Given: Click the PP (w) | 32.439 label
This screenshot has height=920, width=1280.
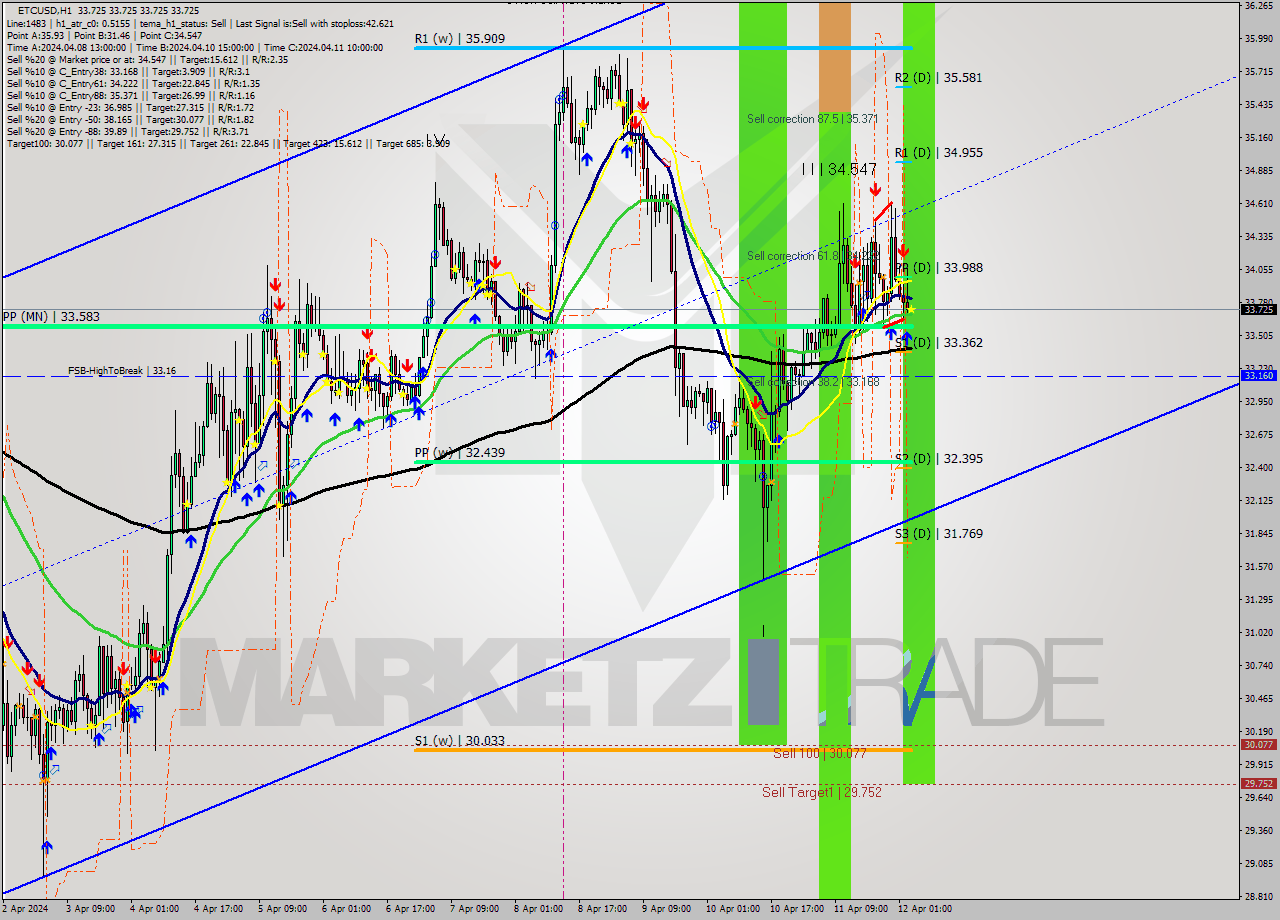Looking at the screenshot, I should point(460,452).
